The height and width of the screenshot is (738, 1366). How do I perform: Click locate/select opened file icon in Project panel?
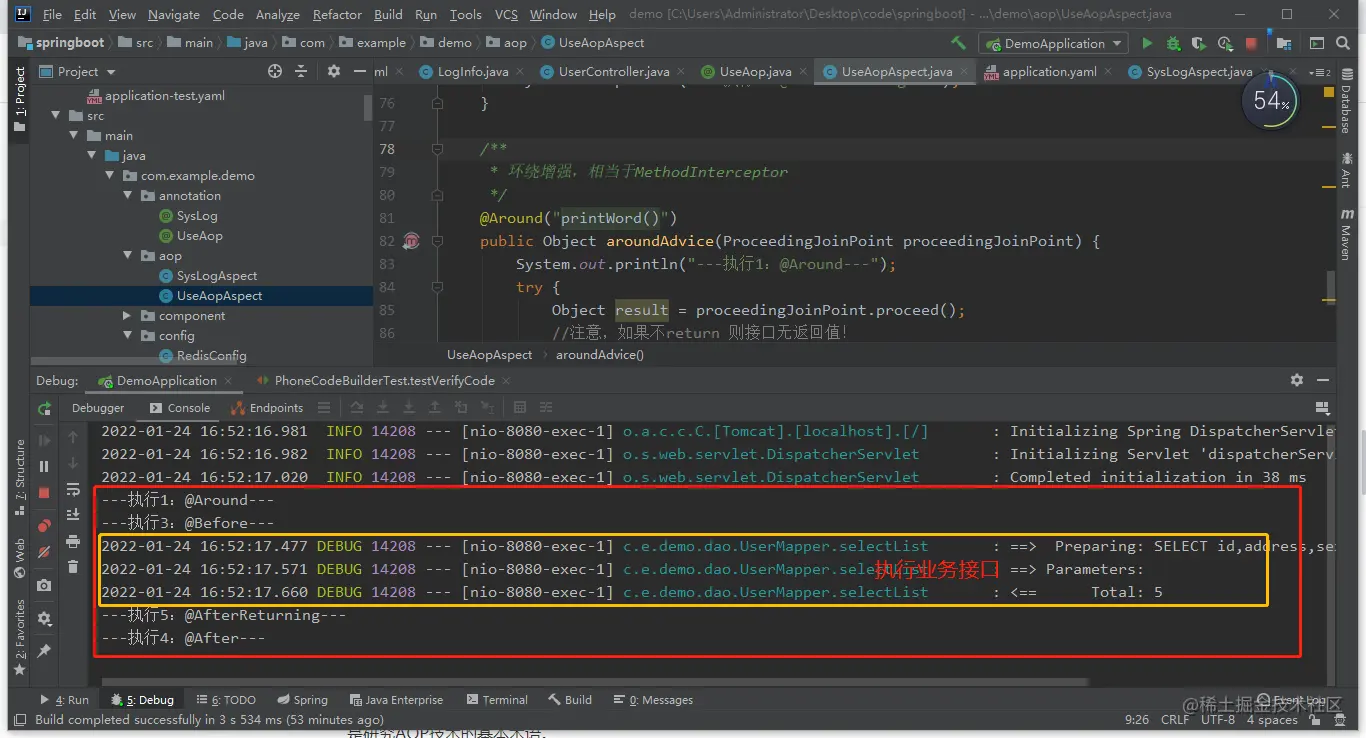(x=275, y=71)
